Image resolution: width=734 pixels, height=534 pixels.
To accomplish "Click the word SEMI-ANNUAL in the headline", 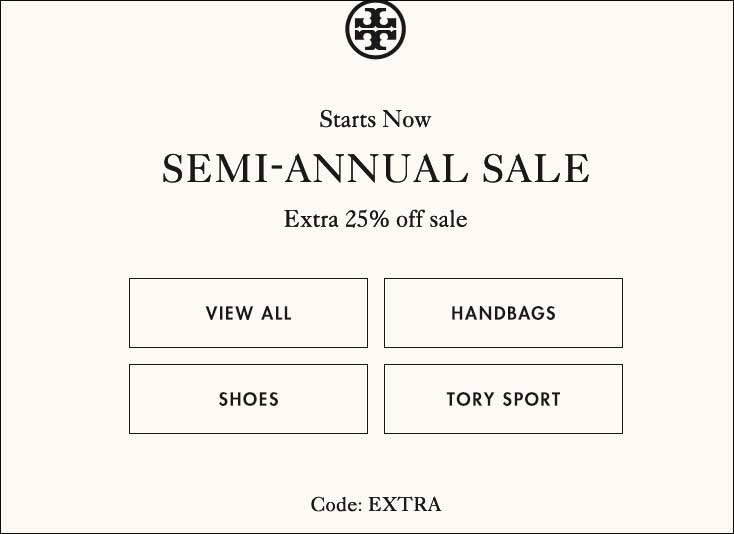I will coord(315,168).
